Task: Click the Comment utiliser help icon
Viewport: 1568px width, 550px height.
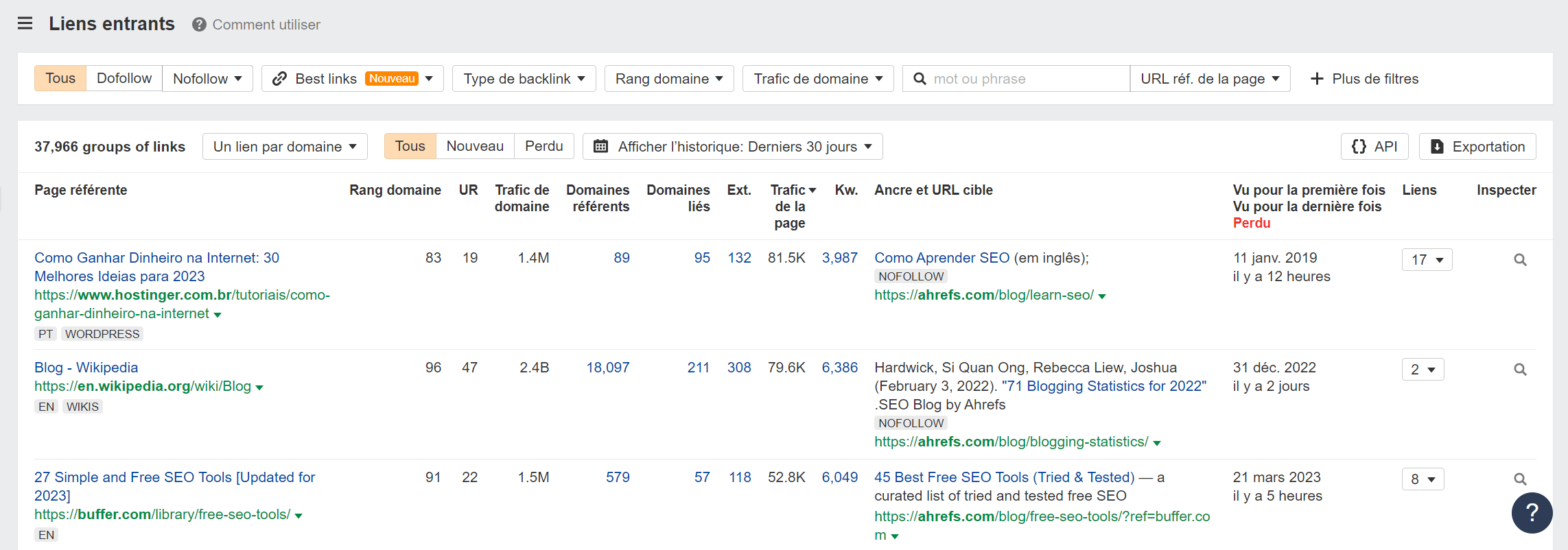Action: click(x=199, y=25)
